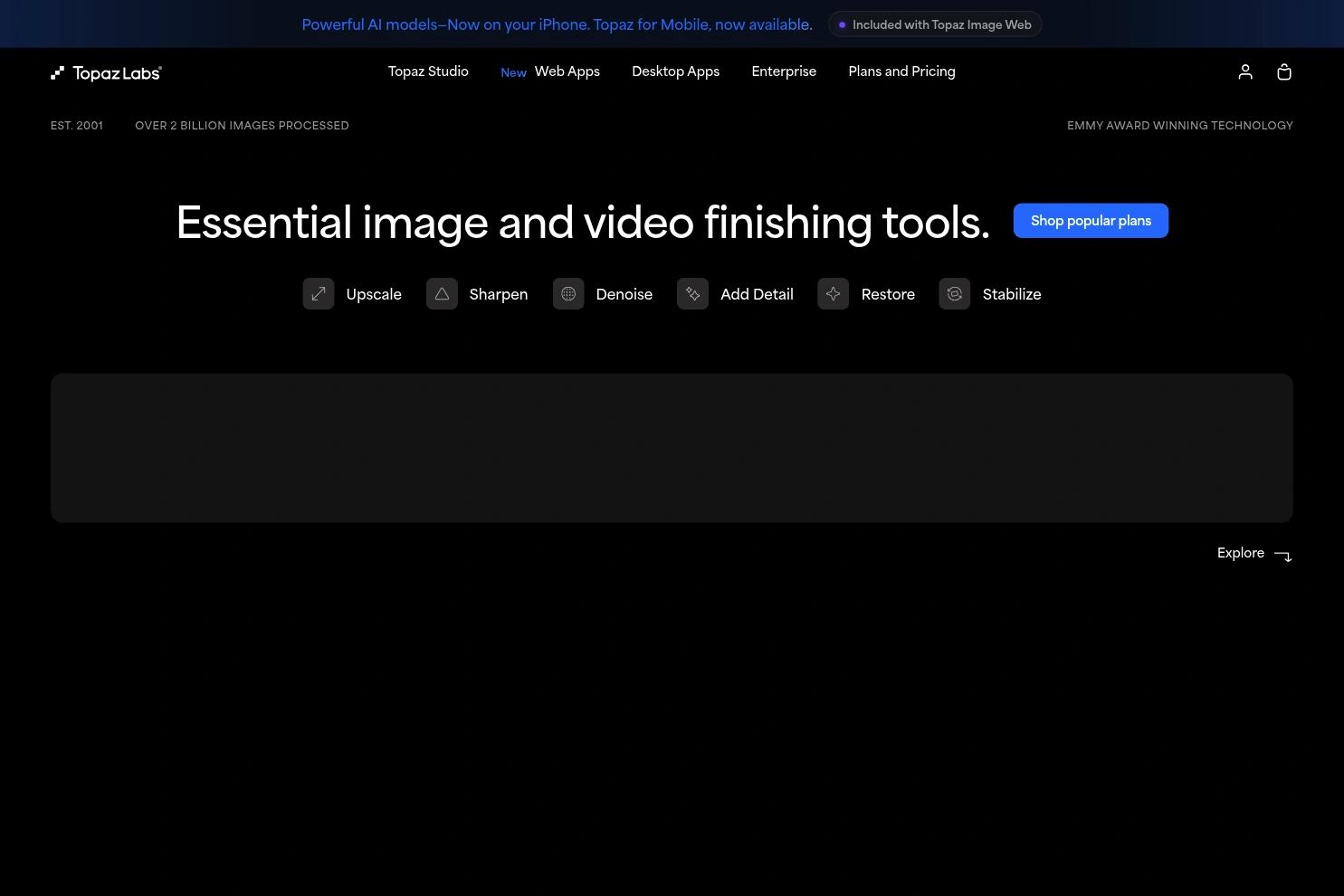1344x896 pixels.
Task: Open the Enterprise menu item
Action: point(784,71)
